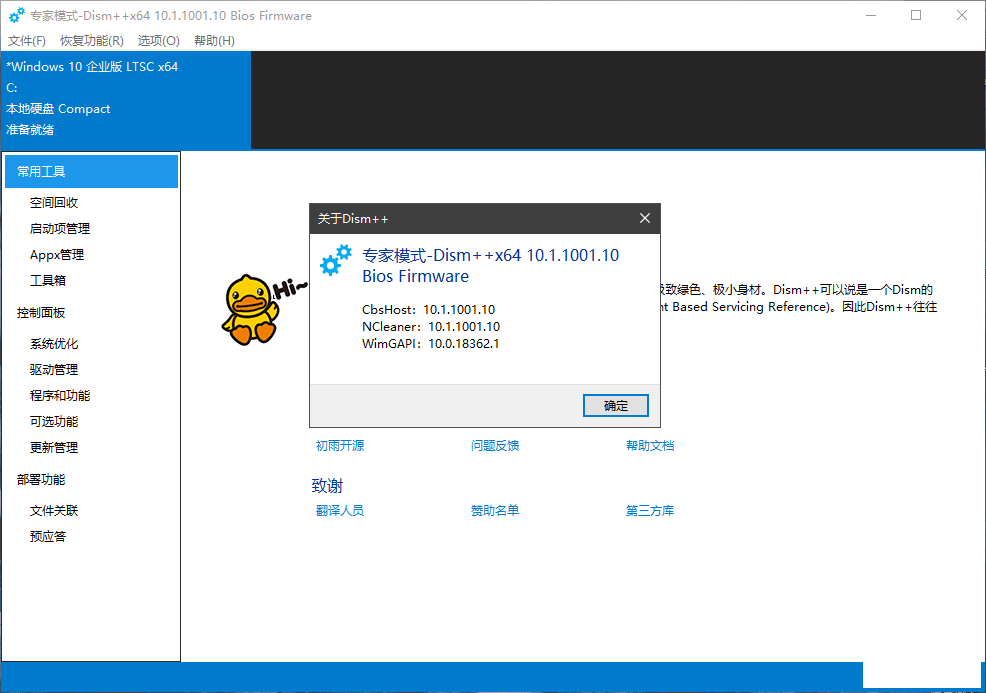Select the Windows 10 企业版 LTSC x64 image tile
The height and width of the screenshot is (693, 986).
[126, 100]
